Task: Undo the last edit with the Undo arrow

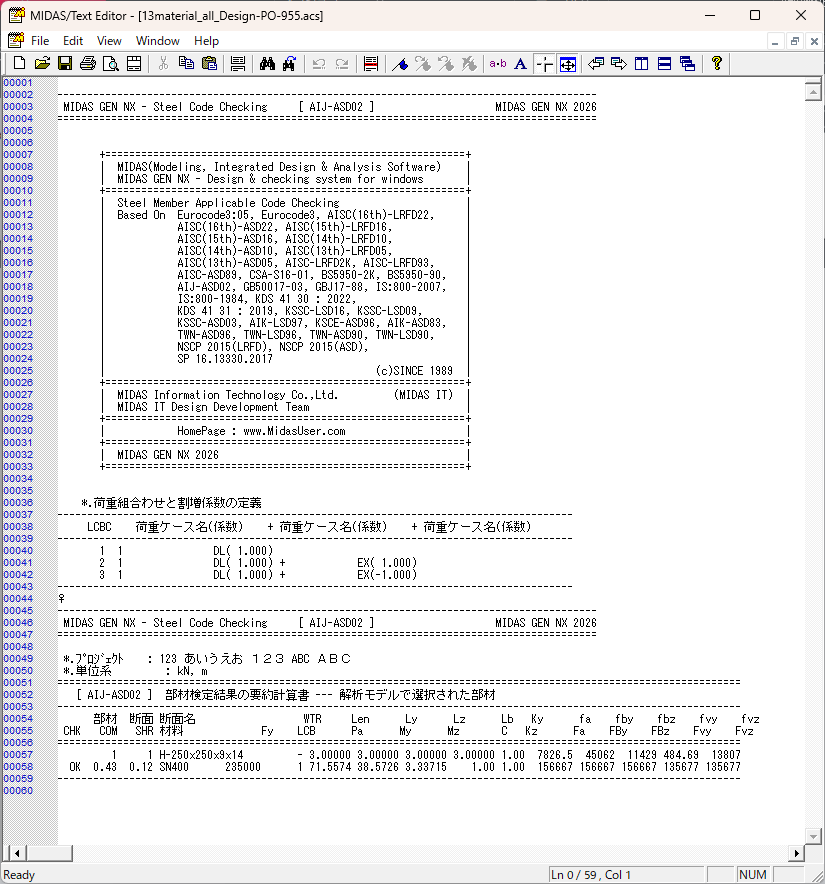Action: tap(319, 64)
